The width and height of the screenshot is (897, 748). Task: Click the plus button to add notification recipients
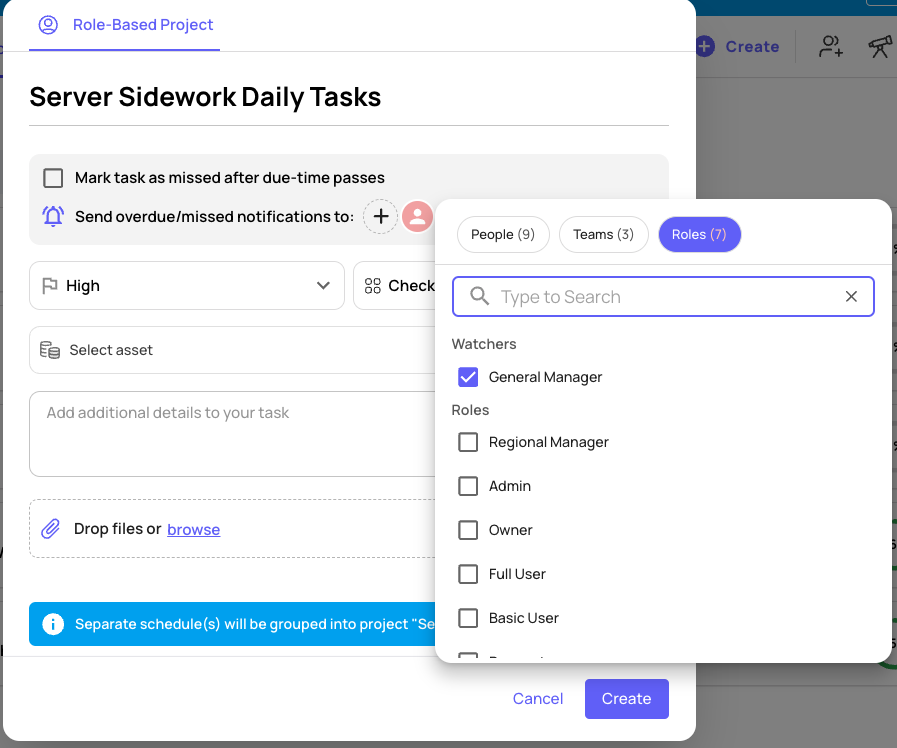click(380, 216)
